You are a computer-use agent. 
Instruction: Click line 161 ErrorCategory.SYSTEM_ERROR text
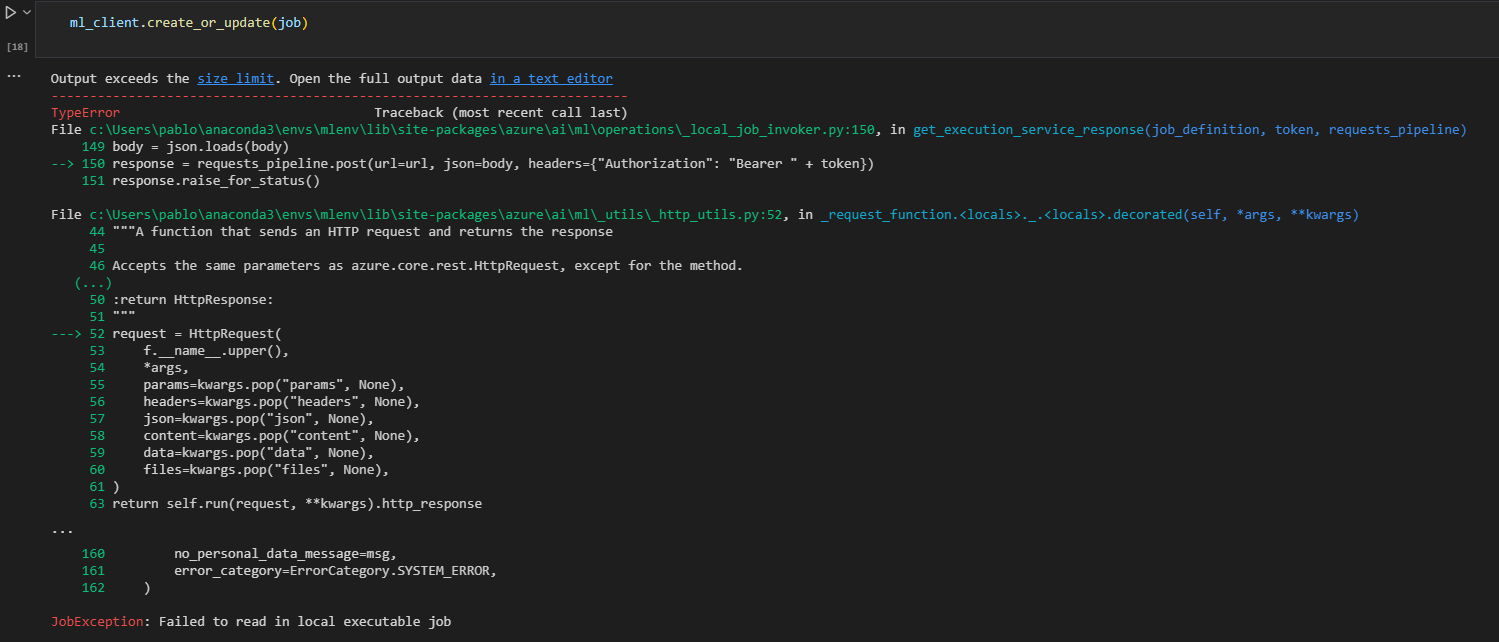coord(335,571)
